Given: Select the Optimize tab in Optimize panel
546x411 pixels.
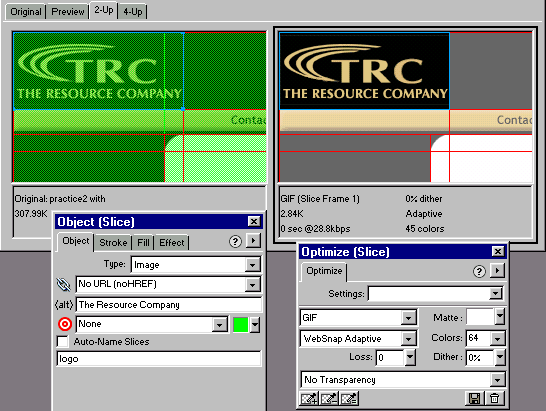Looking at the screenshot, I should tap(324, 271).
